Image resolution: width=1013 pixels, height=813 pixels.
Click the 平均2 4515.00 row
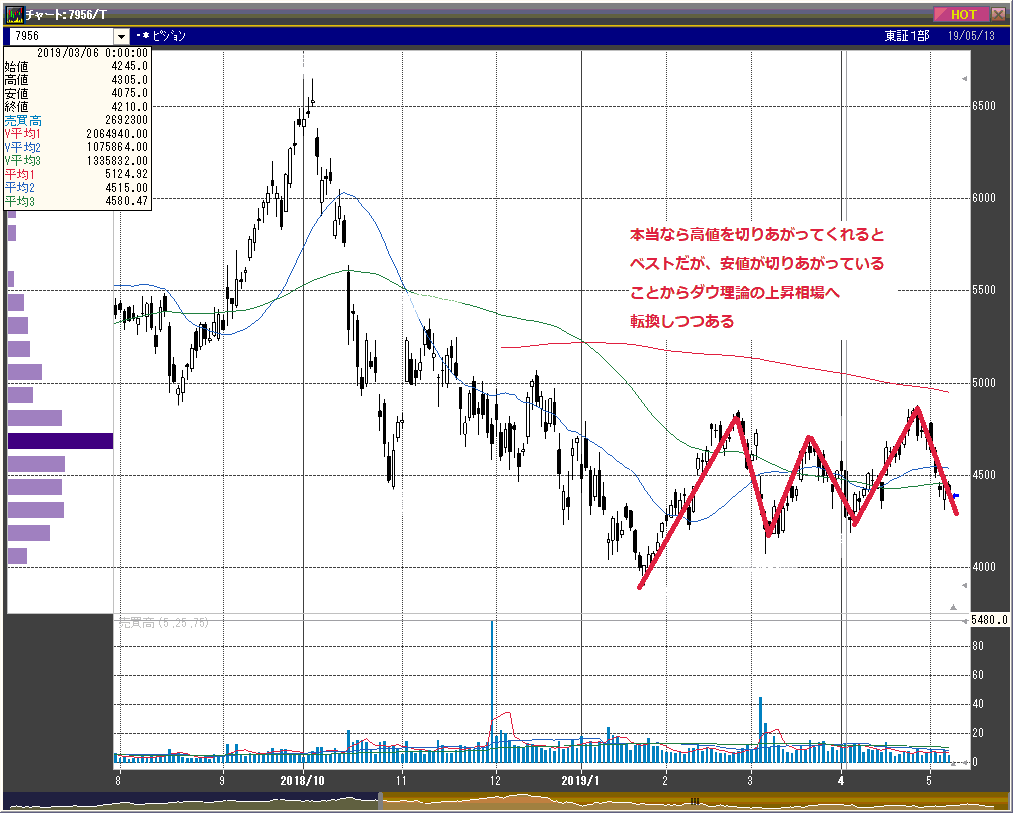(x=76, y=188)
